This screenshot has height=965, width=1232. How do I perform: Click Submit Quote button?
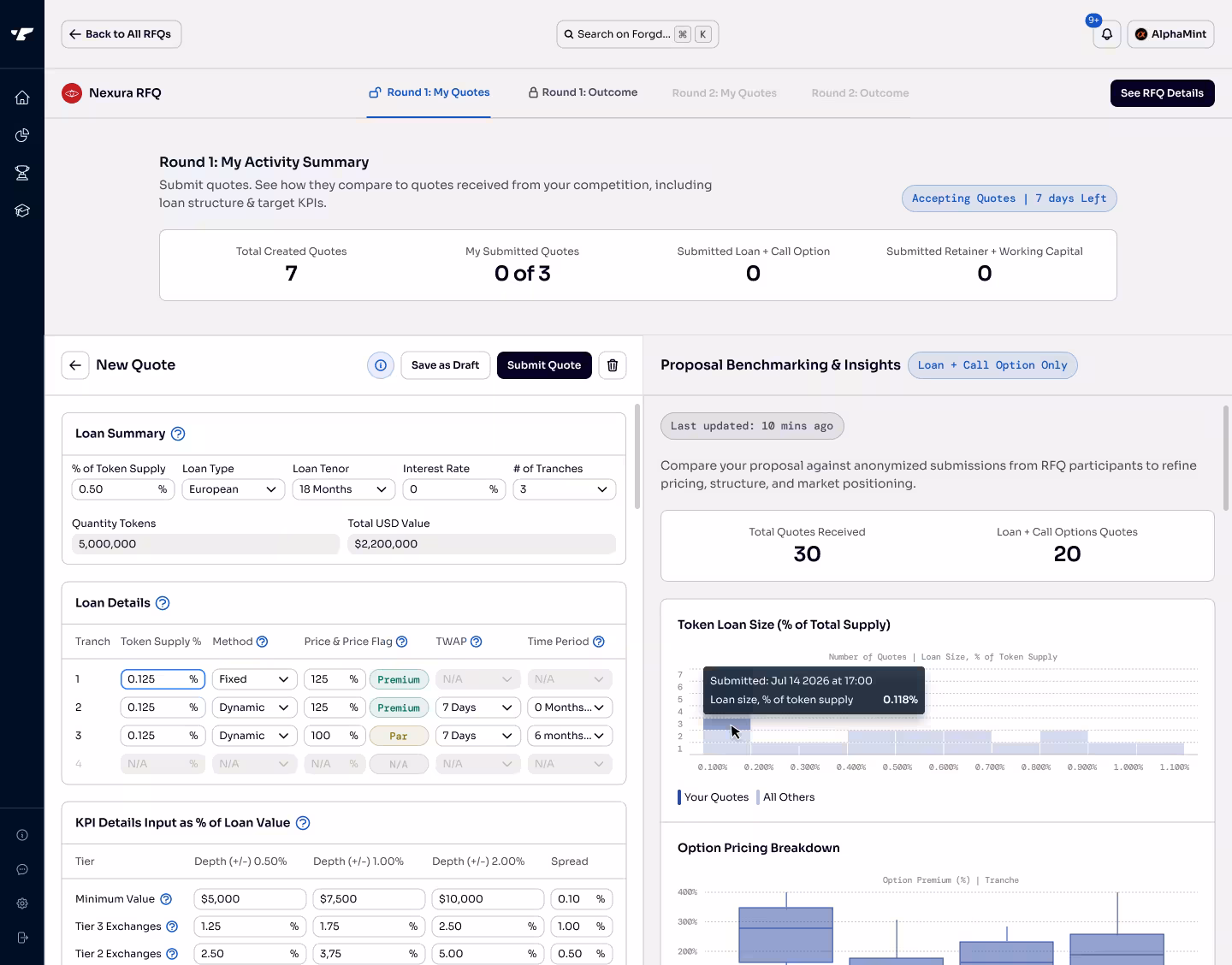544,365
